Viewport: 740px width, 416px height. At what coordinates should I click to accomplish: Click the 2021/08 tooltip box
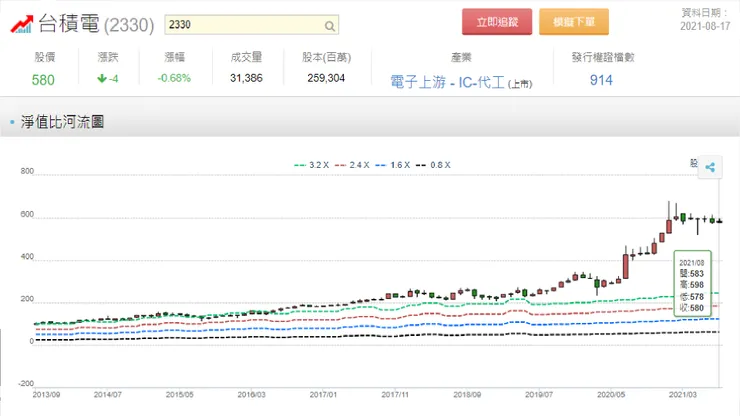pyautogui.click(x=692, y=282)
